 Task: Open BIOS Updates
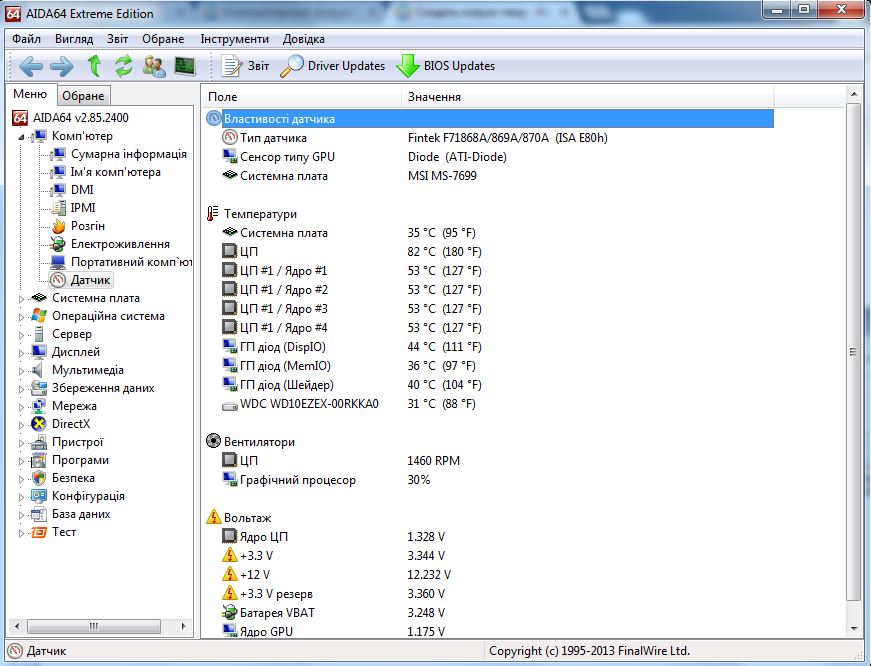446,66
